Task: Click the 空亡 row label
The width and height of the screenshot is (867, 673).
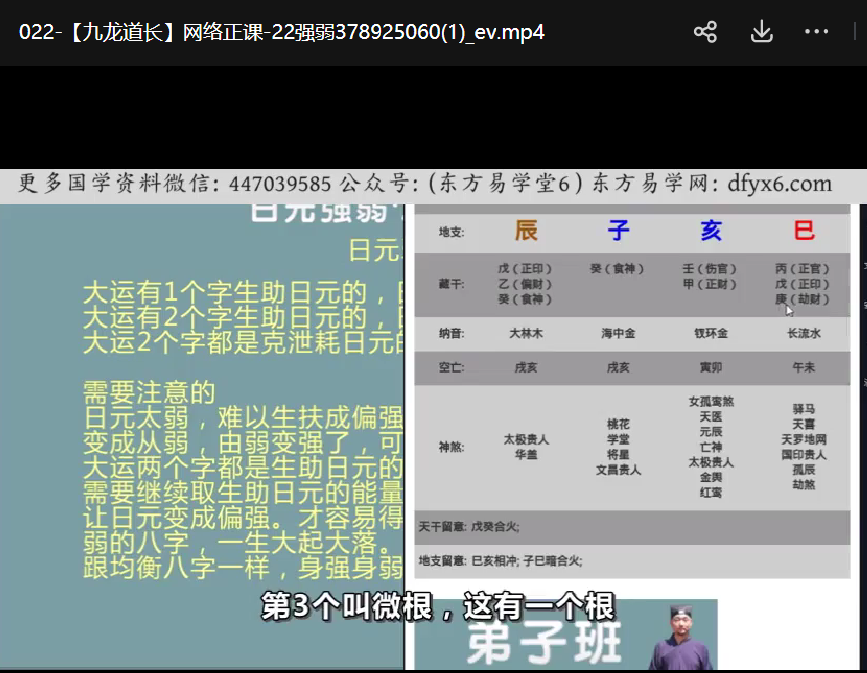Action: coord(450,368)
